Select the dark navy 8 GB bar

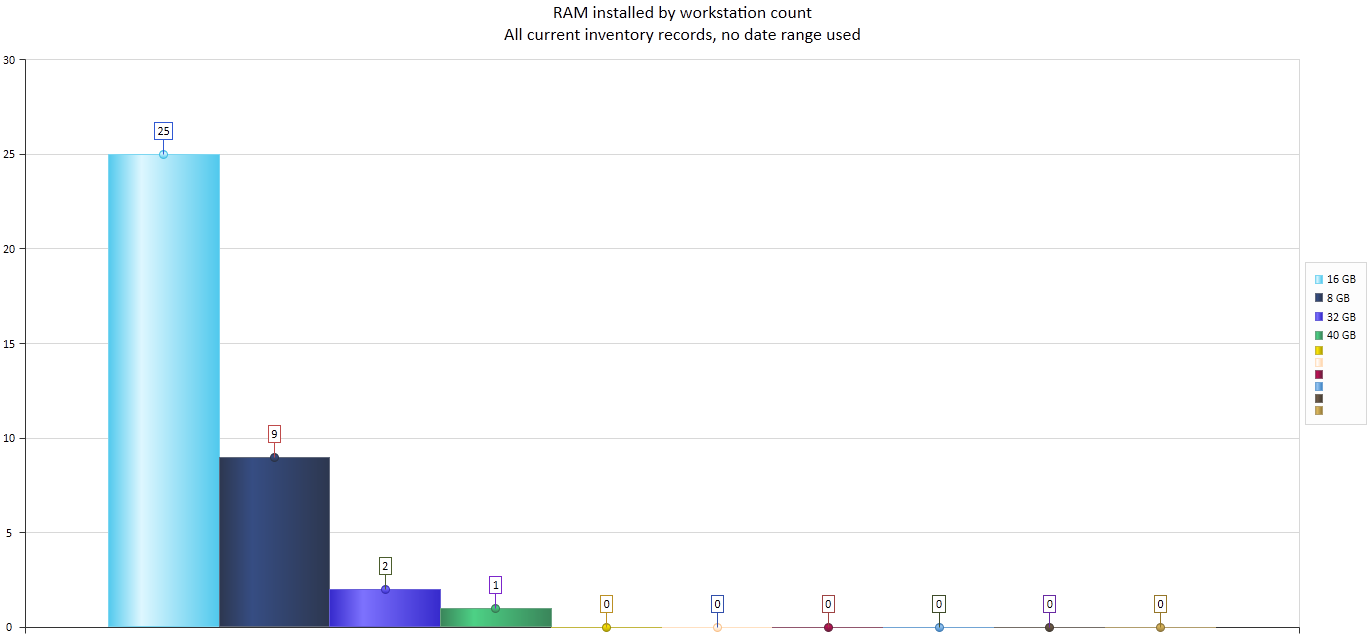click(274, 542)
